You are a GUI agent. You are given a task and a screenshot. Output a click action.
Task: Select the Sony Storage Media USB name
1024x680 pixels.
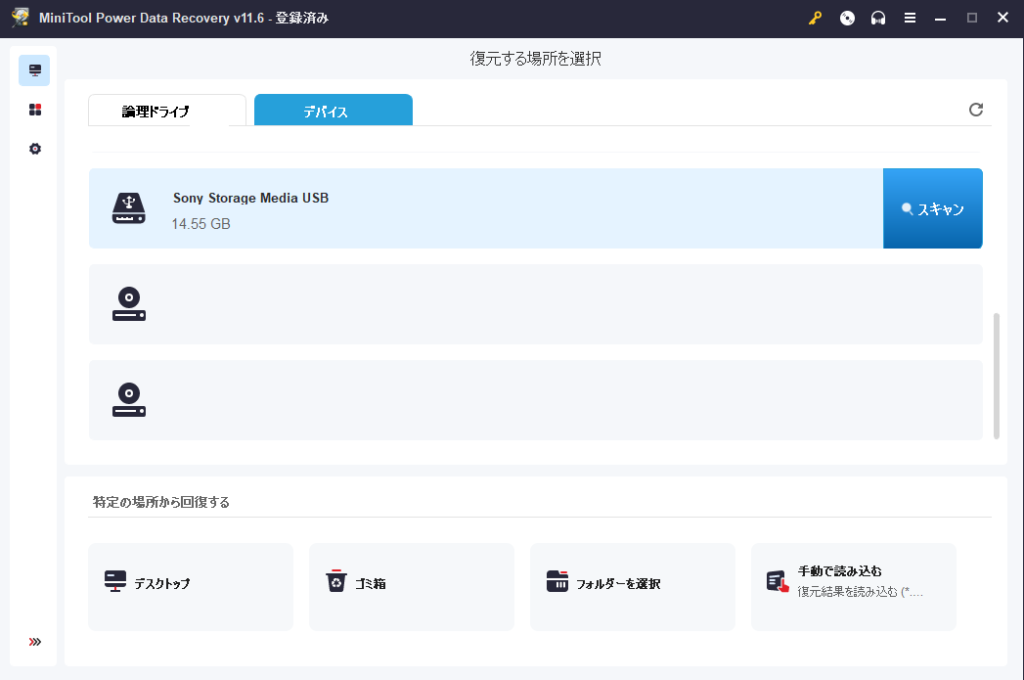coord(251,198)
